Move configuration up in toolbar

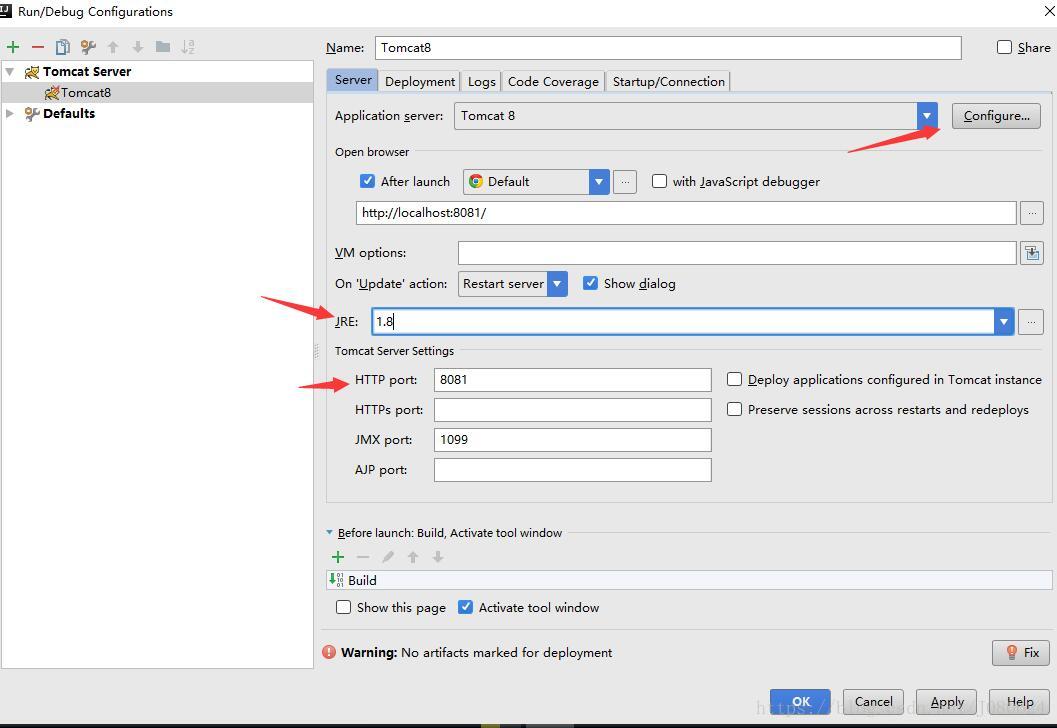pyautogui.click(x=113, y=47)
